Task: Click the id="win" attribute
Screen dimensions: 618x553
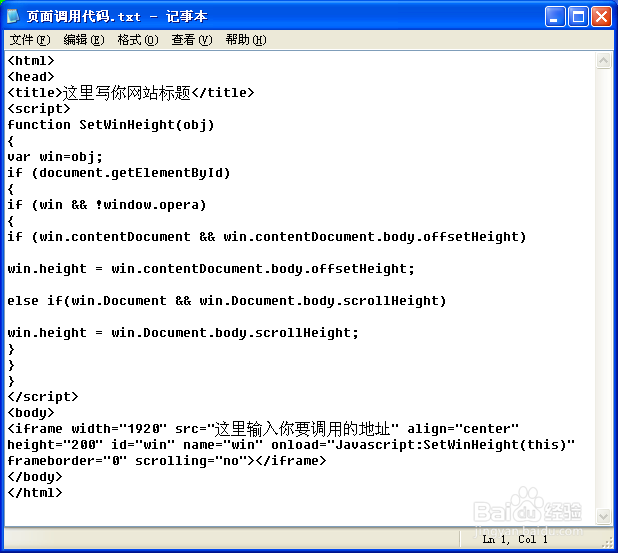Action: (x=143, y=445)
